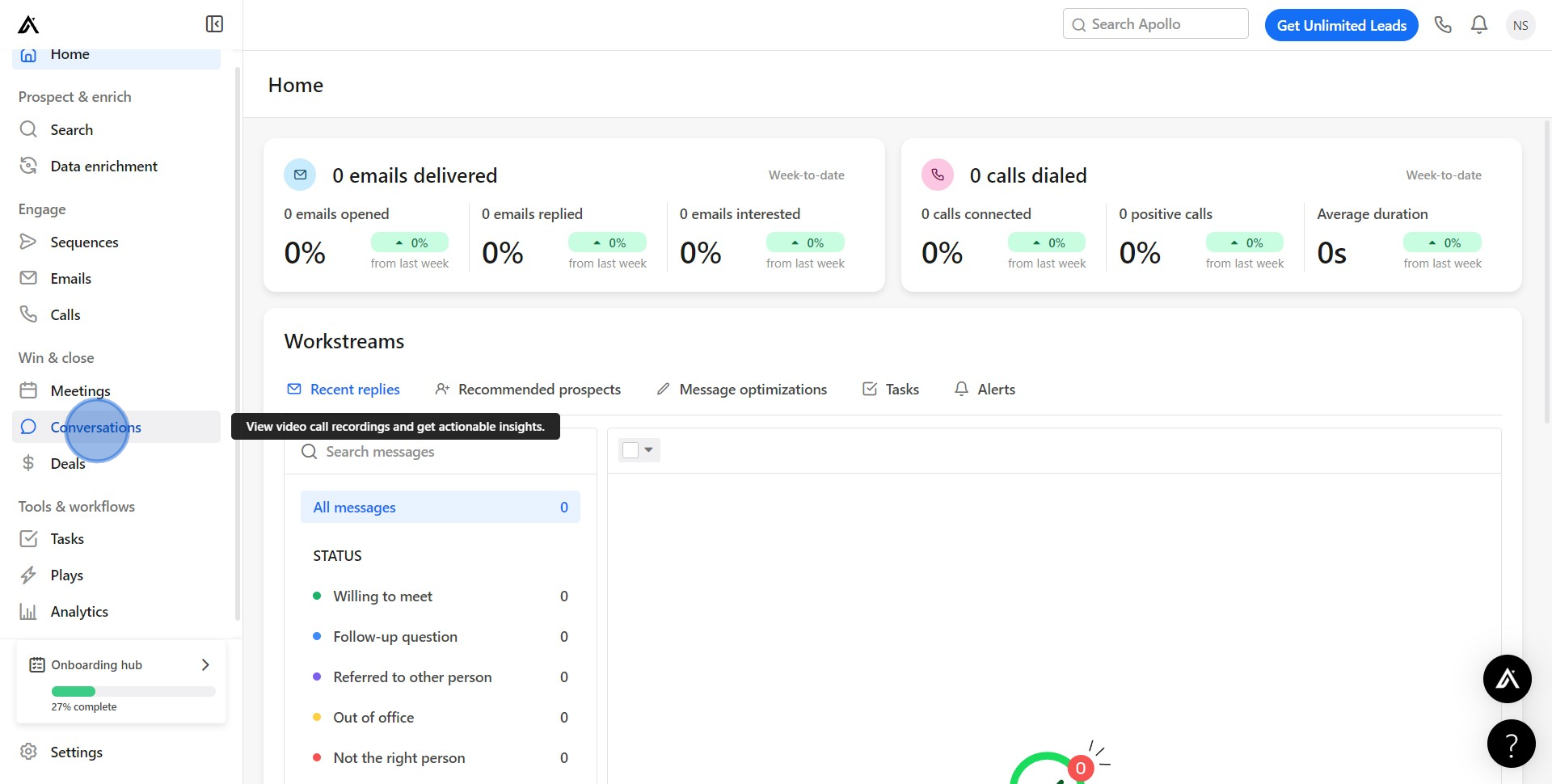Collapse the sidebar with the panel icon
The height and width of the screenshot is (784, 1552).
[x=214, y=24]
